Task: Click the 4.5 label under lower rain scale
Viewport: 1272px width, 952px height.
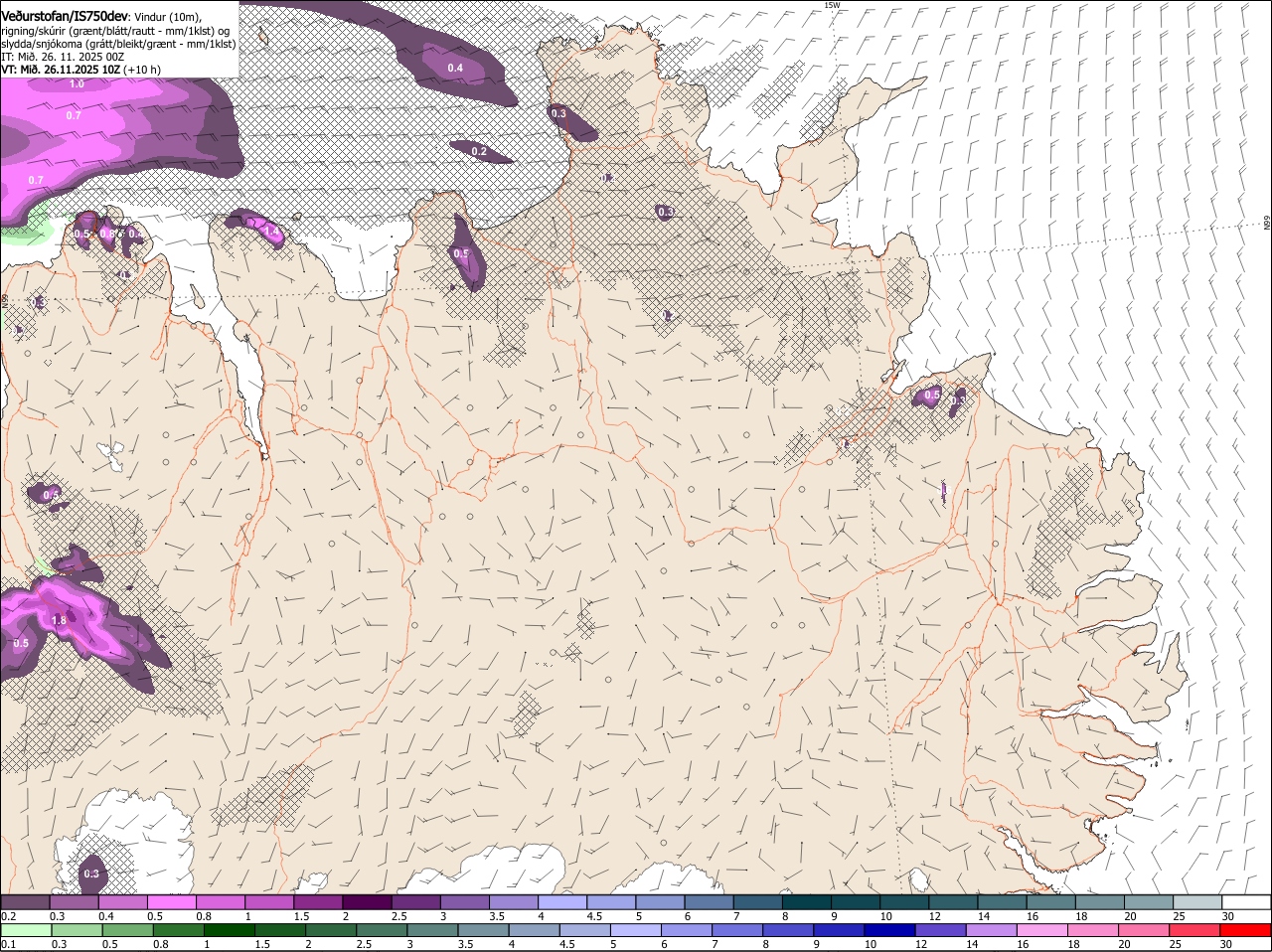Action: click(x=566, y=945)
